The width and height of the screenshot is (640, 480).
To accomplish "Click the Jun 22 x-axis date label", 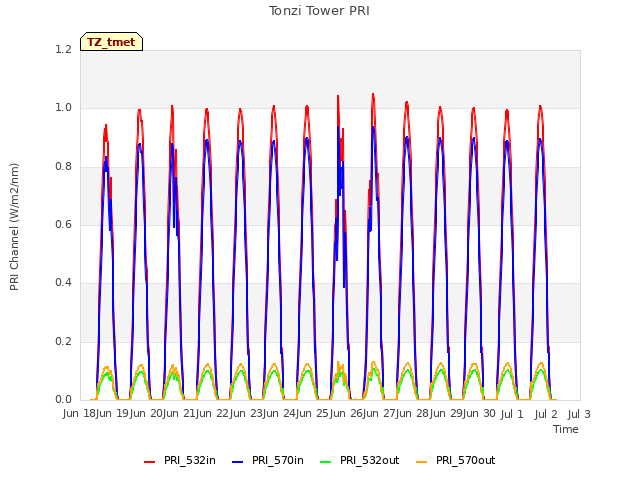I will (x=213, y=414).
